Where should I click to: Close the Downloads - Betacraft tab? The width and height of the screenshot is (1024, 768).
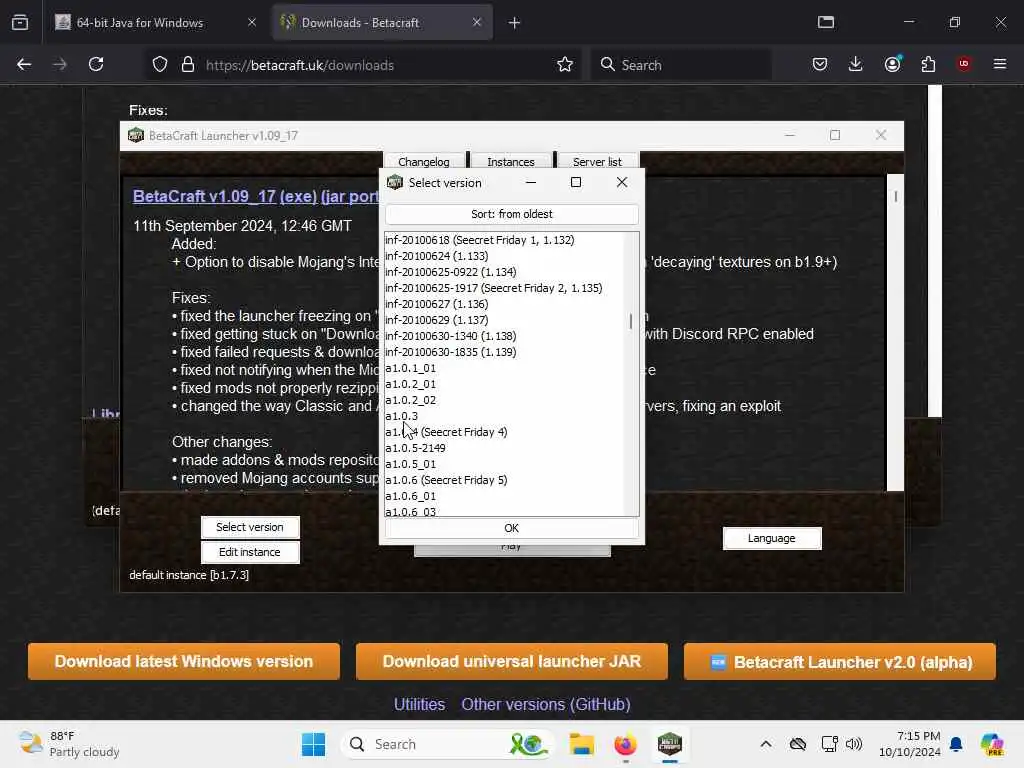[477, 22]
